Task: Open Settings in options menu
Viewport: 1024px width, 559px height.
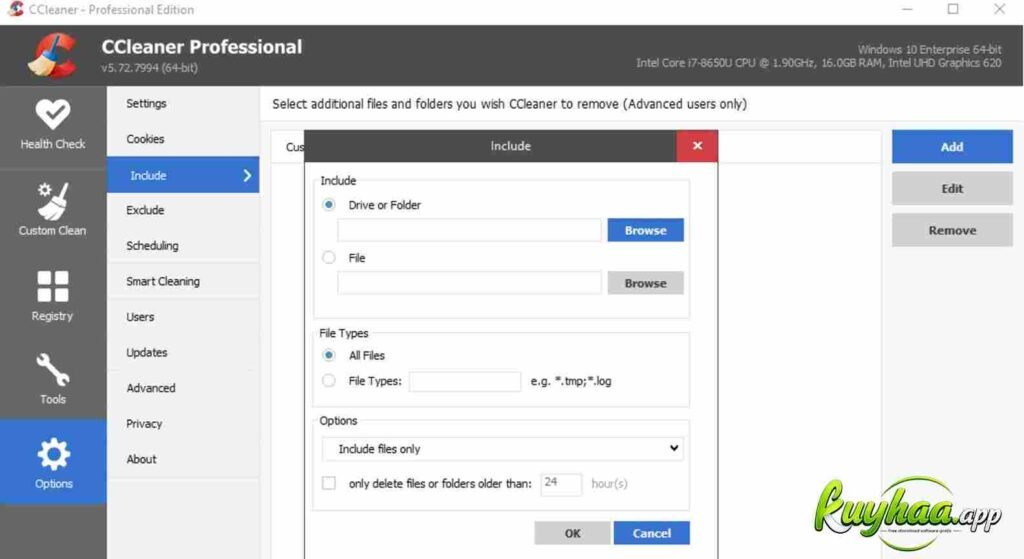Action: pos(146,103)
